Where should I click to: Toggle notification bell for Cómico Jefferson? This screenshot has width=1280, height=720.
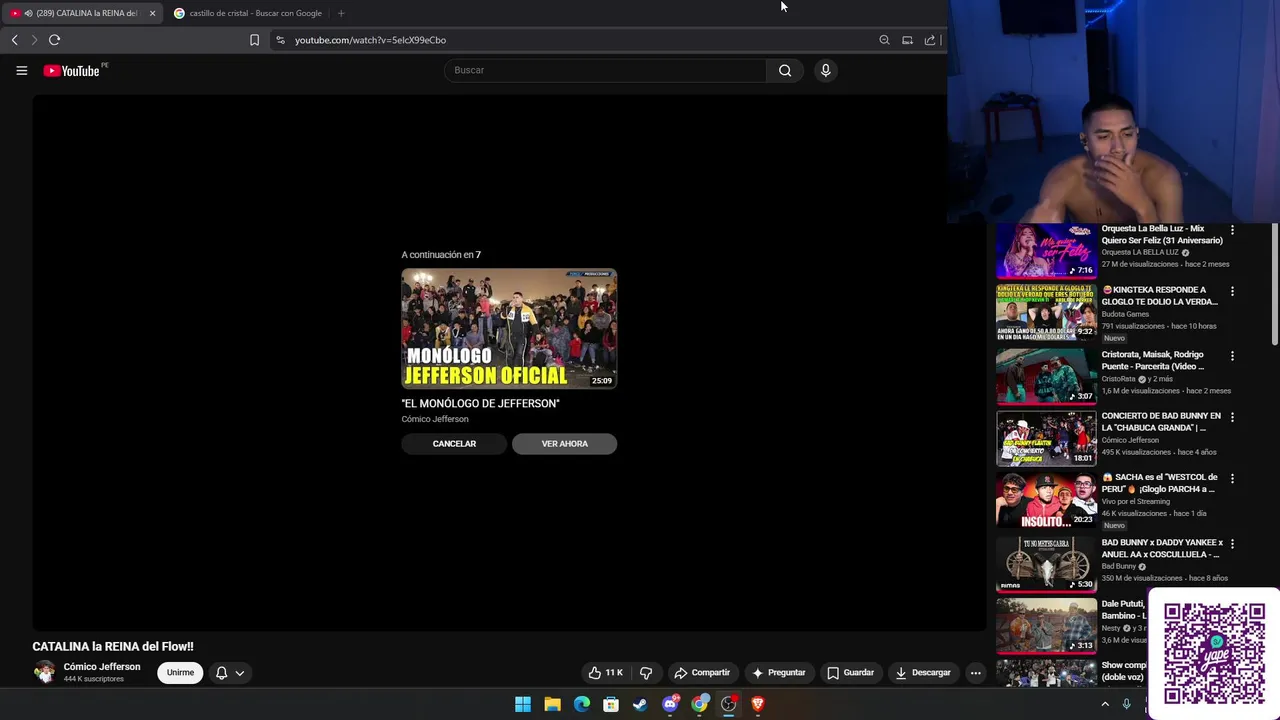[x=222, y=673]
